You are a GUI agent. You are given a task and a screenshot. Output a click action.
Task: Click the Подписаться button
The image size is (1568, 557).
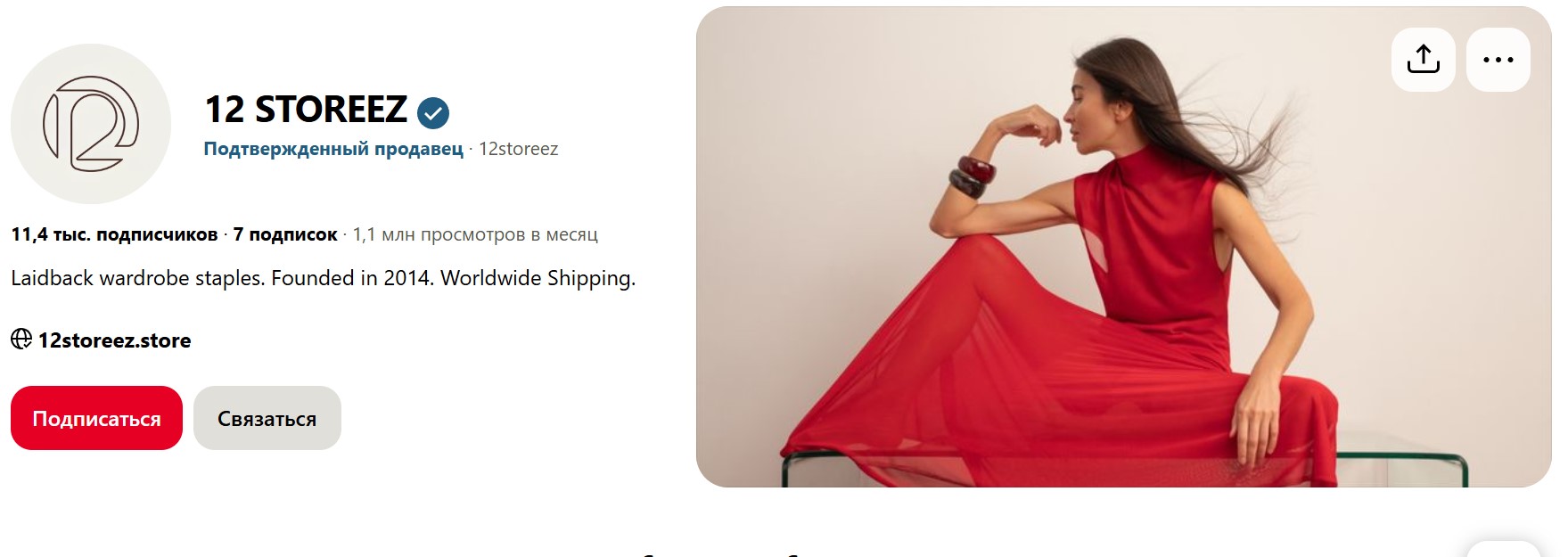pos(96,418)
